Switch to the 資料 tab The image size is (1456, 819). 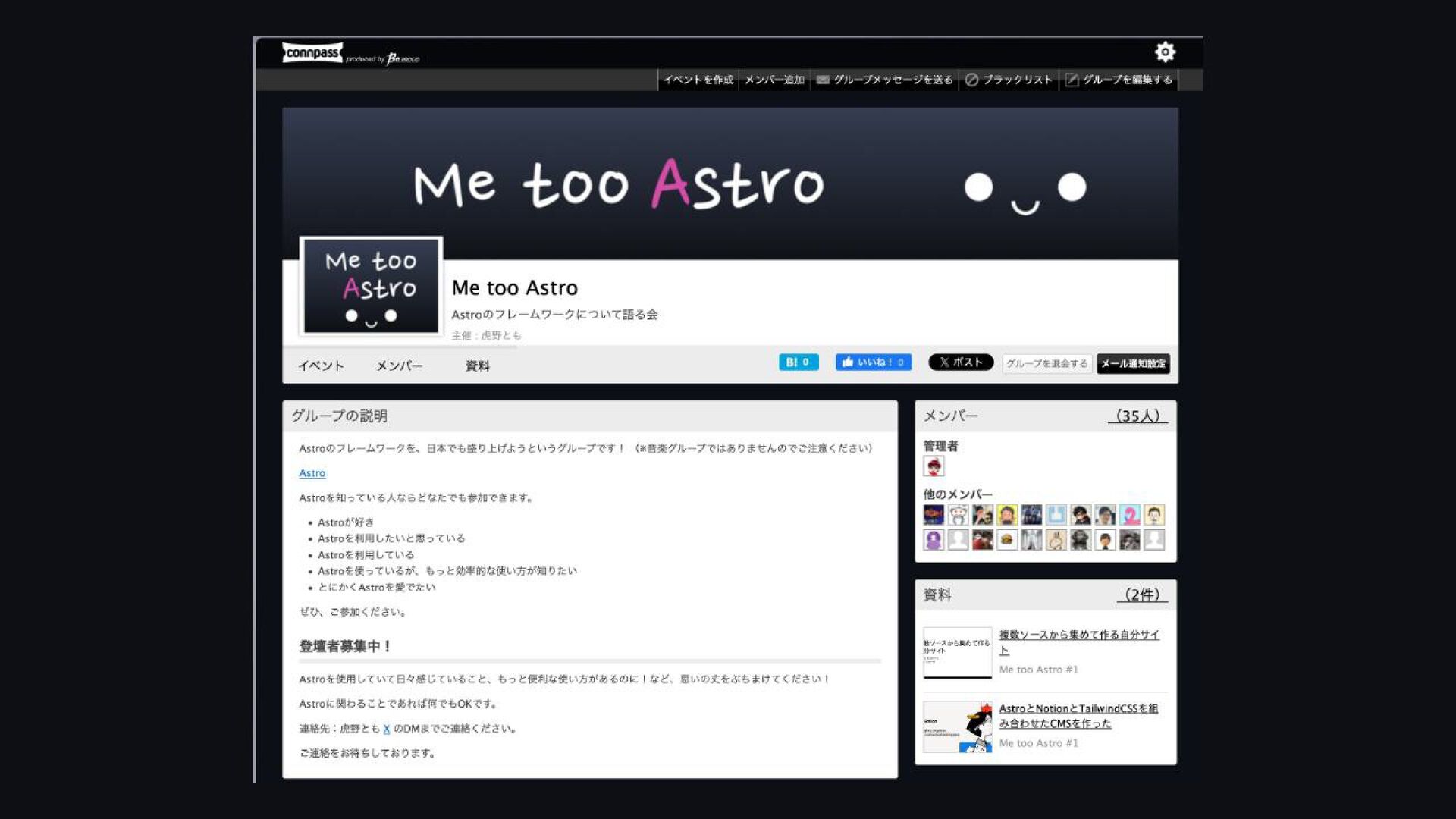[478, 366]
